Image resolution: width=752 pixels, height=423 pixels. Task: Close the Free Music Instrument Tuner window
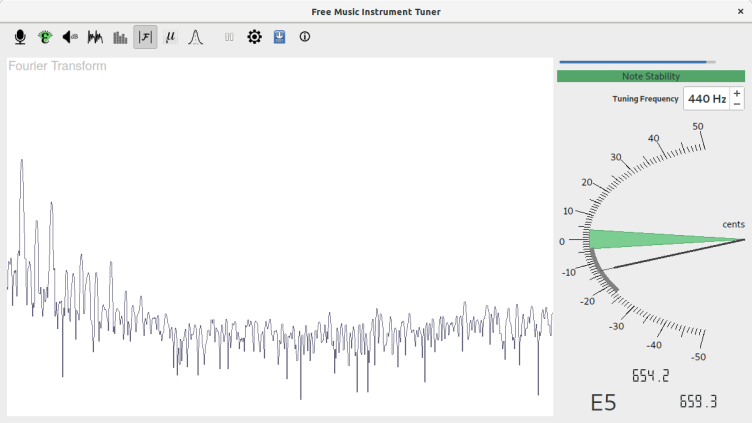tap(739, 10)
